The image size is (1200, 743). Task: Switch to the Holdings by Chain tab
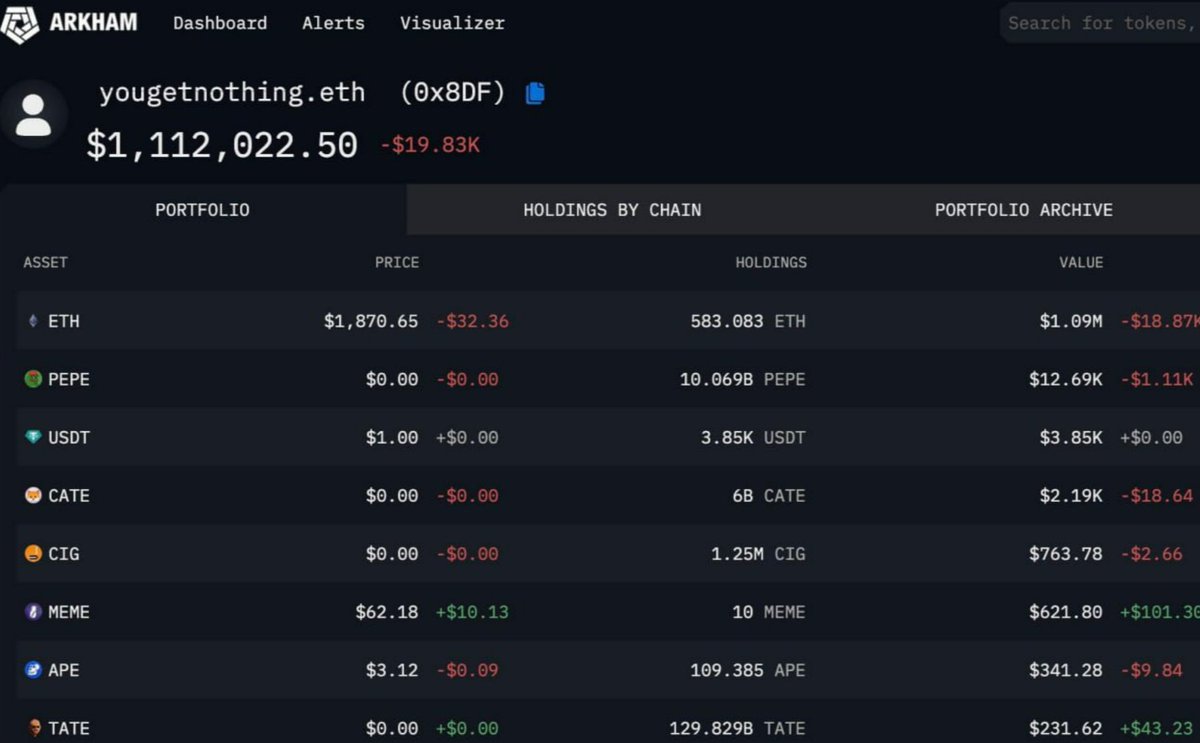coord(612,210)
